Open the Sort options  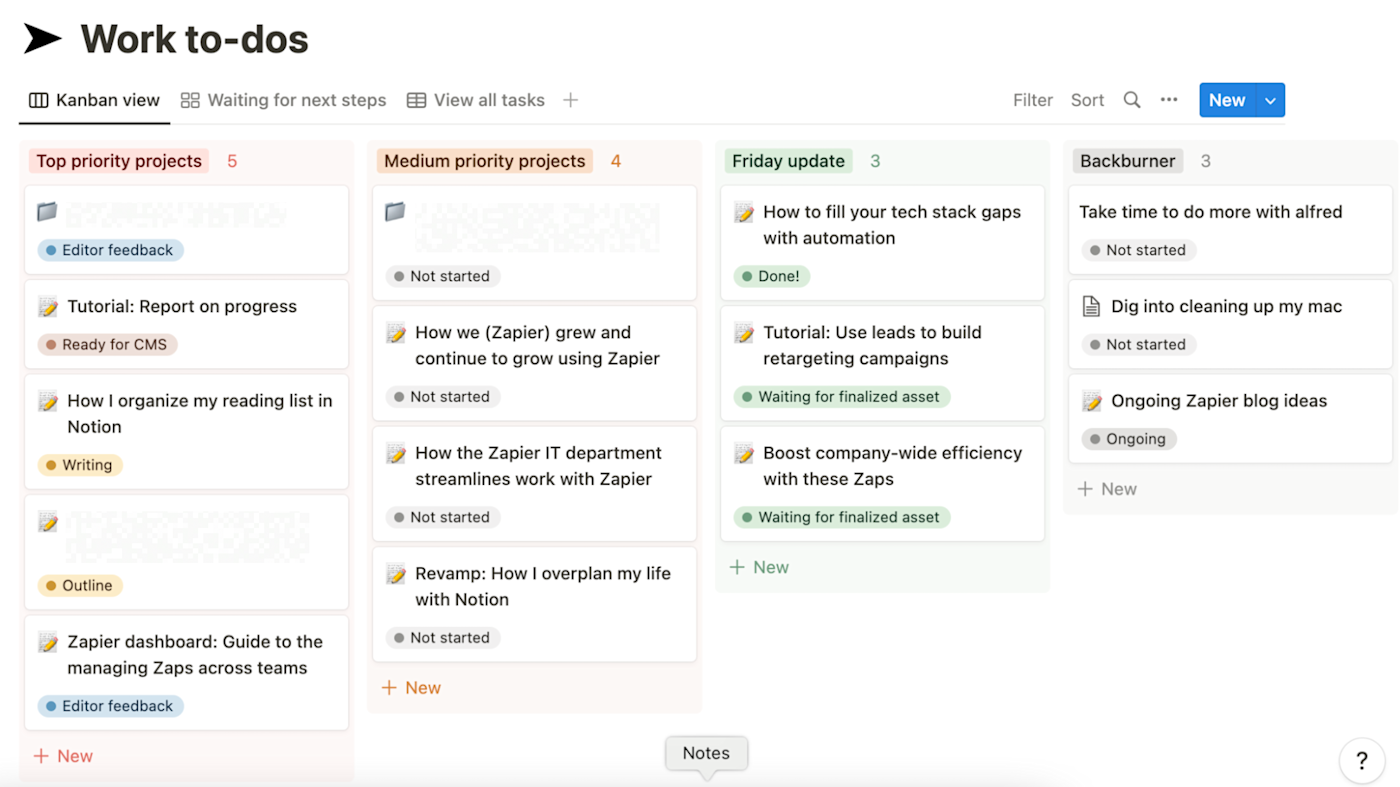[x=1087, y=100]
